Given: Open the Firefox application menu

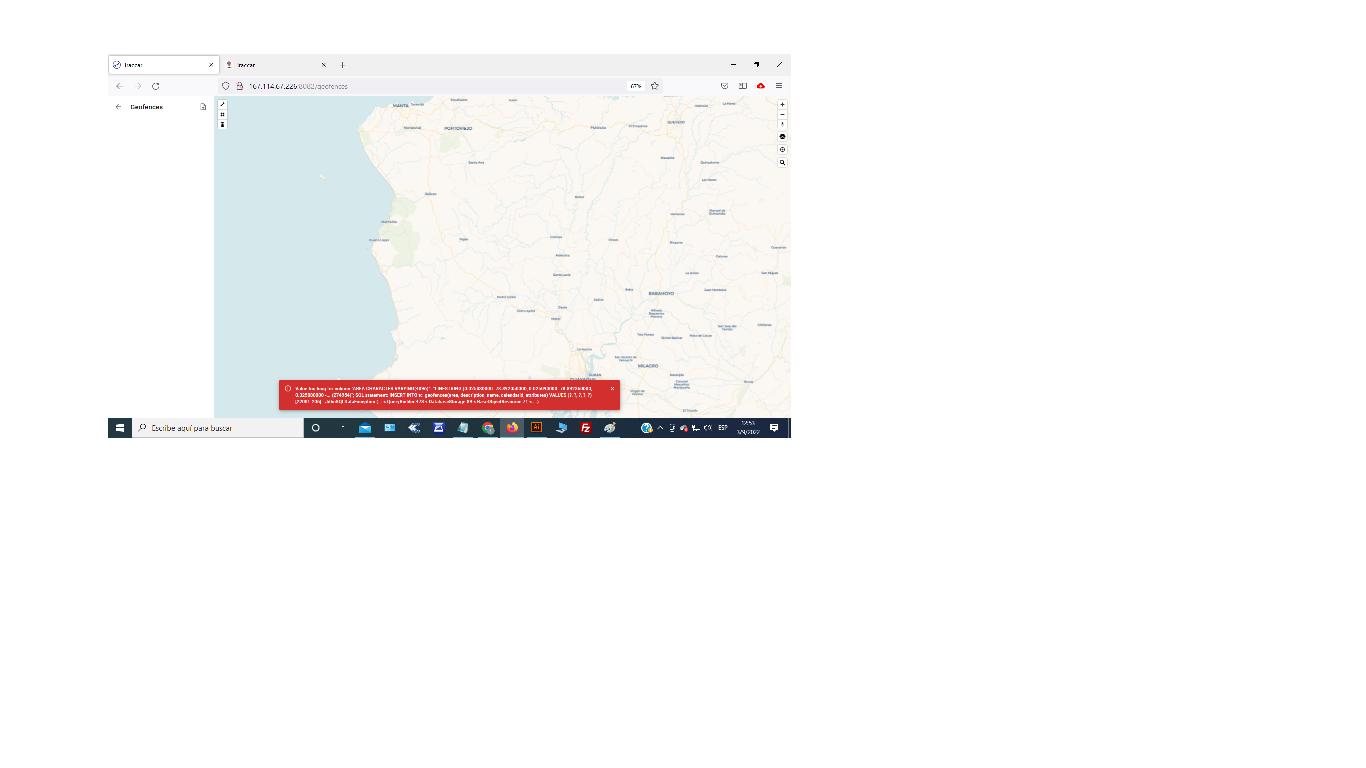Looking at the screenshot, I should tap(779, 86).
